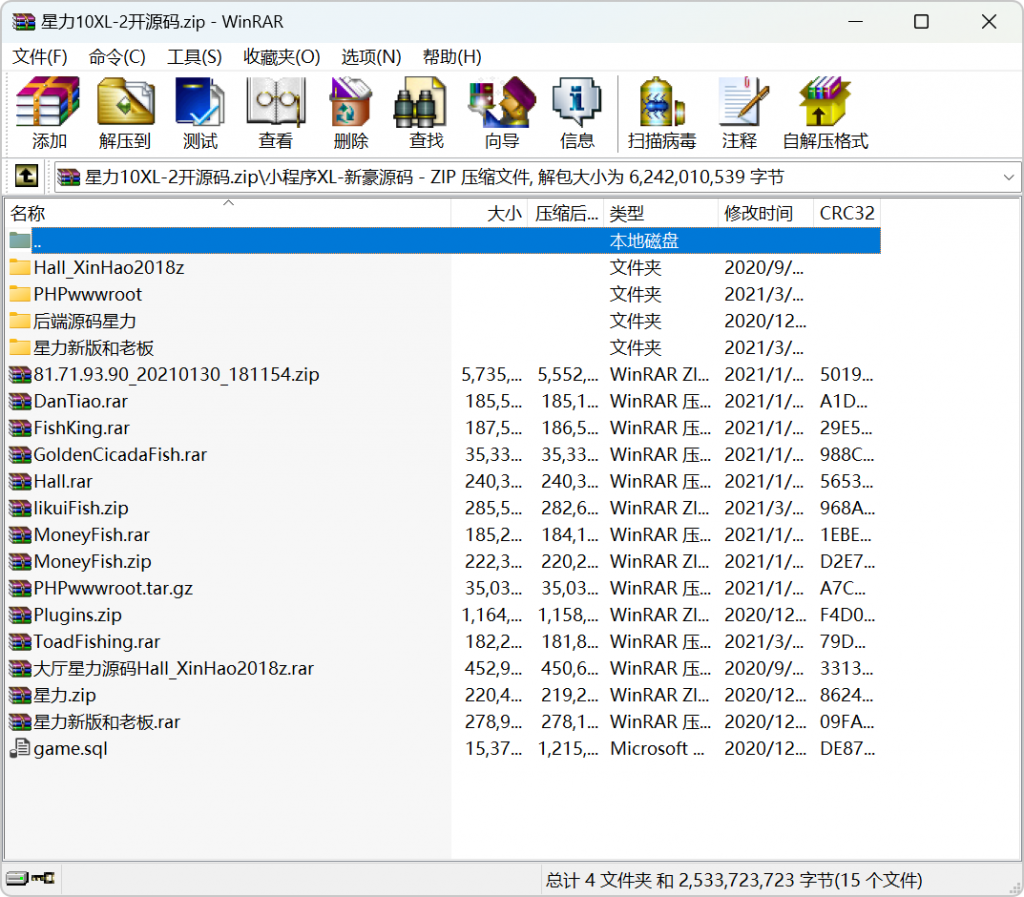
Task: Select the likuiFish.zip archive file
Action: (81, 508)
